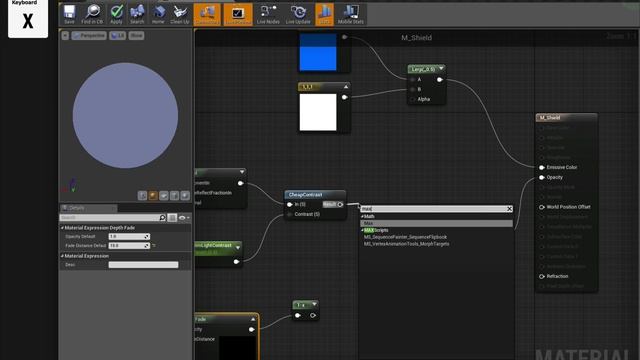
Task: Click the Desc text field
Action: pyautogui.click(x=143, y=265)
